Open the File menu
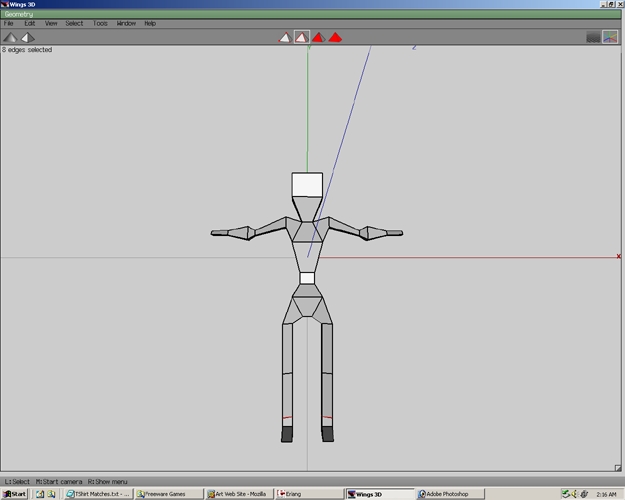Screen dimensions: 625x500 coord(8,24)
